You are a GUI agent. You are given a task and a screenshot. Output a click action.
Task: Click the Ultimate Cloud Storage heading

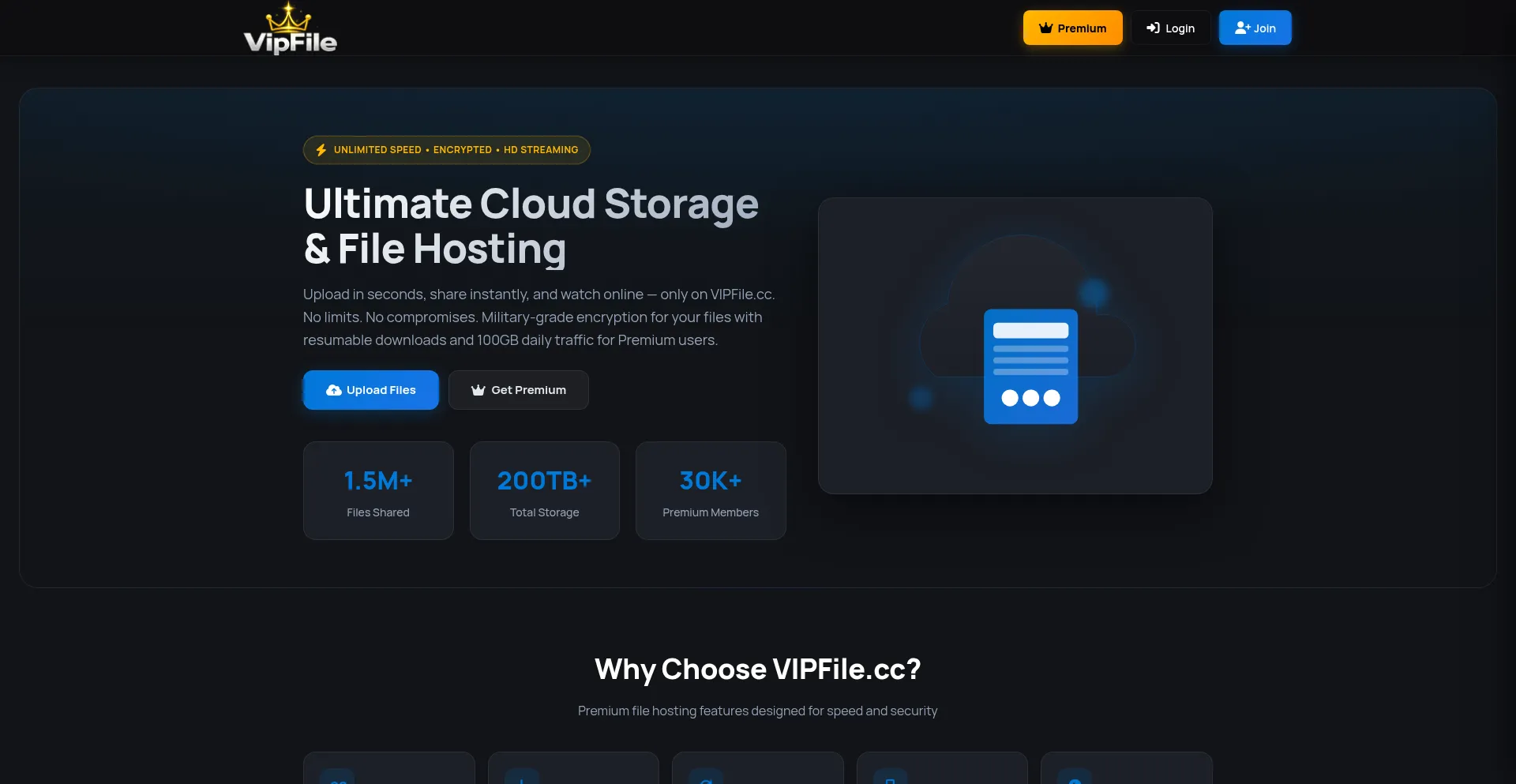[x=531, y=226]
